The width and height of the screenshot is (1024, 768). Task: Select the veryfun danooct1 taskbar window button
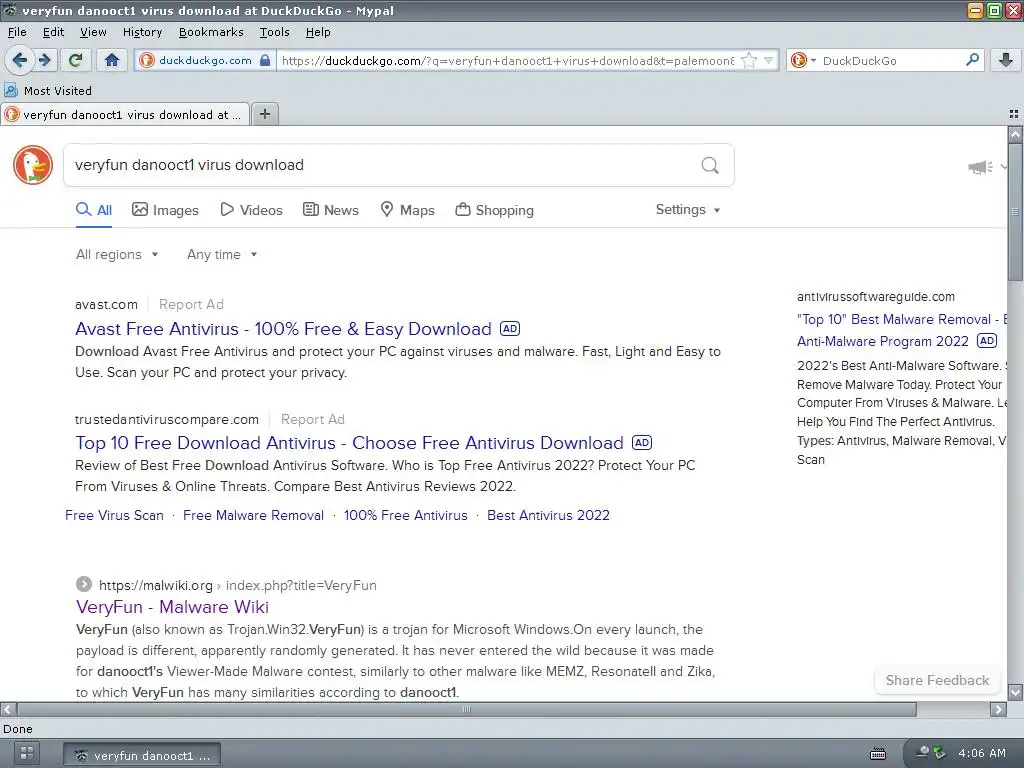click(x=142, y=756)
